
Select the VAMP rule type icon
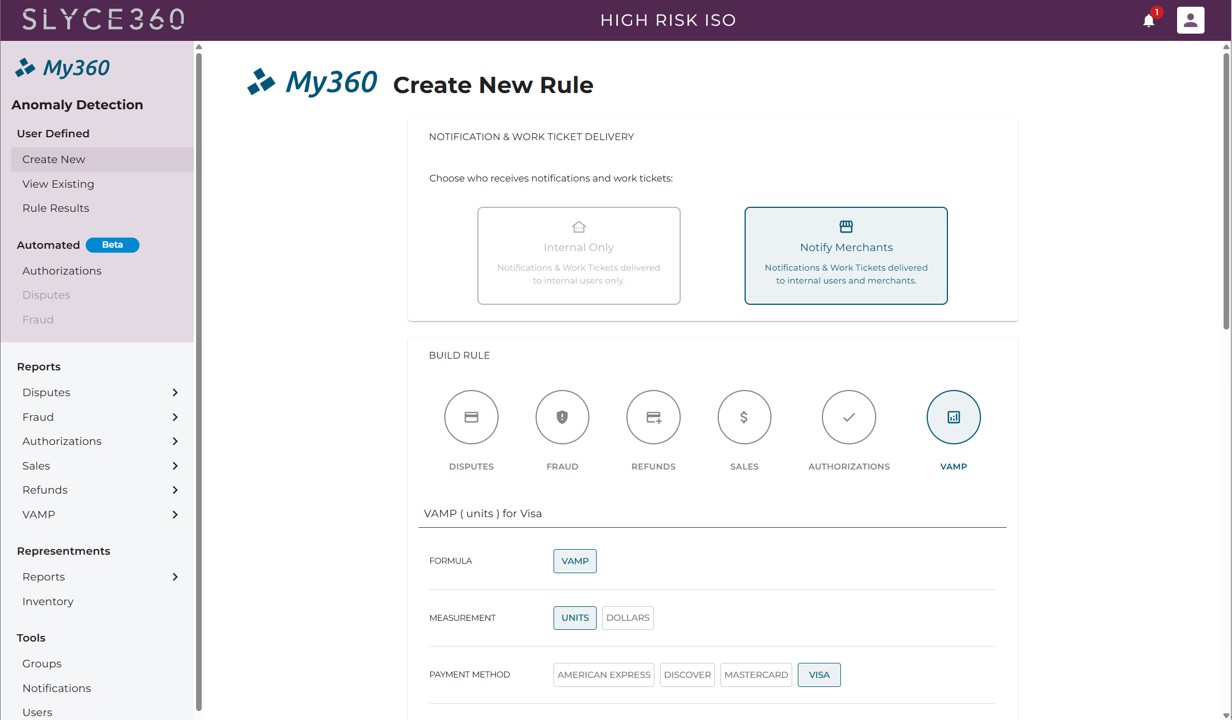953,417
